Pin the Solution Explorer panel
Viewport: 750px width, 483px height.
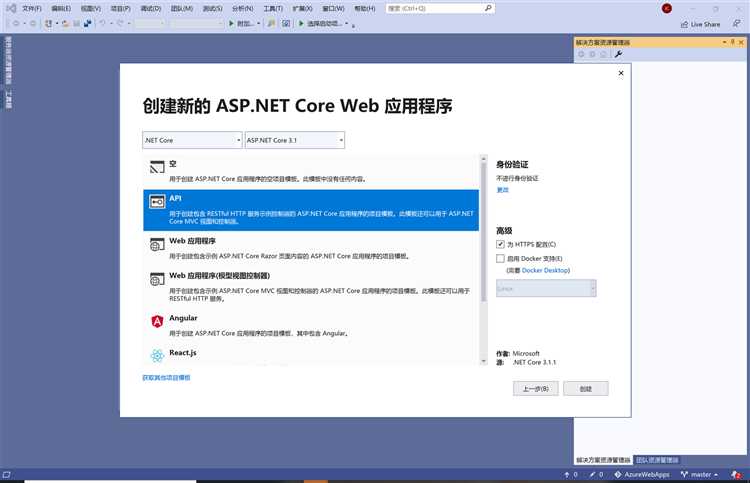(x=732, y=42)
